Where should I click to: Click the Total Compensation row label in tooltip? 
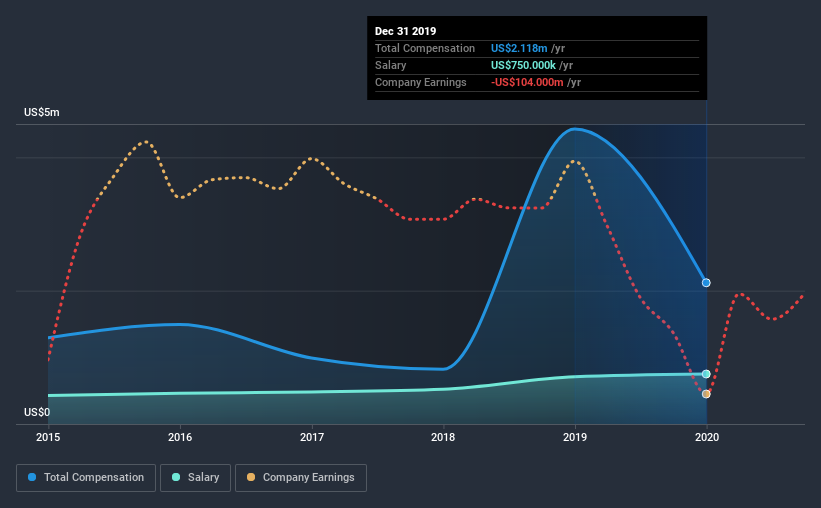click(x=425, y=48)
